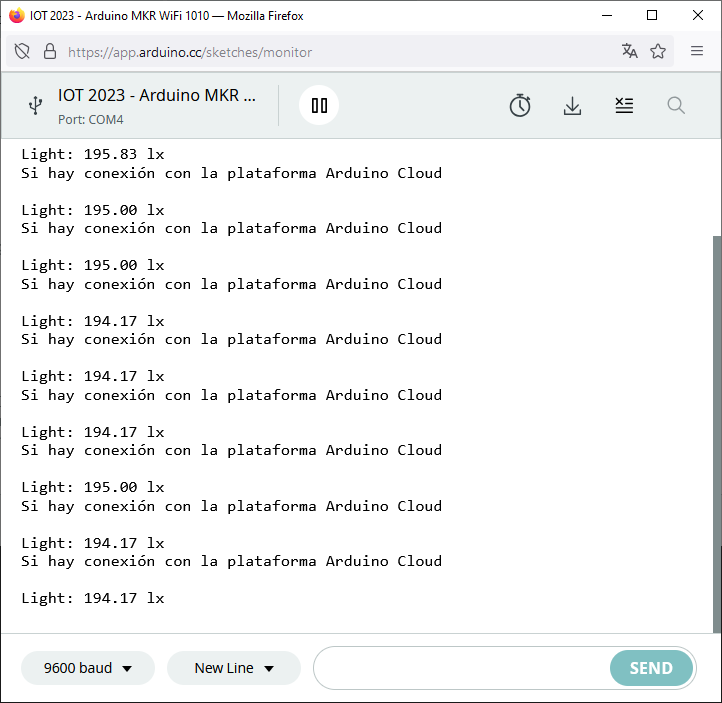Image resolution: width=722 pixels, height=703 pixels.
Task: Click the Firefox logo in title bar
Action: point(17,16)
